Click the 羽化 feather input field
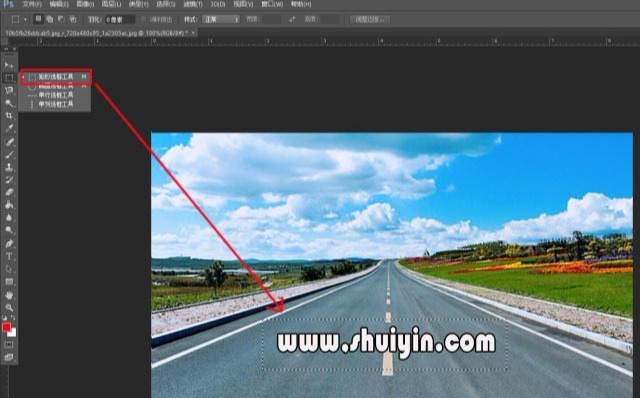This screenshot has height=398, width=640. coord(120,19)
